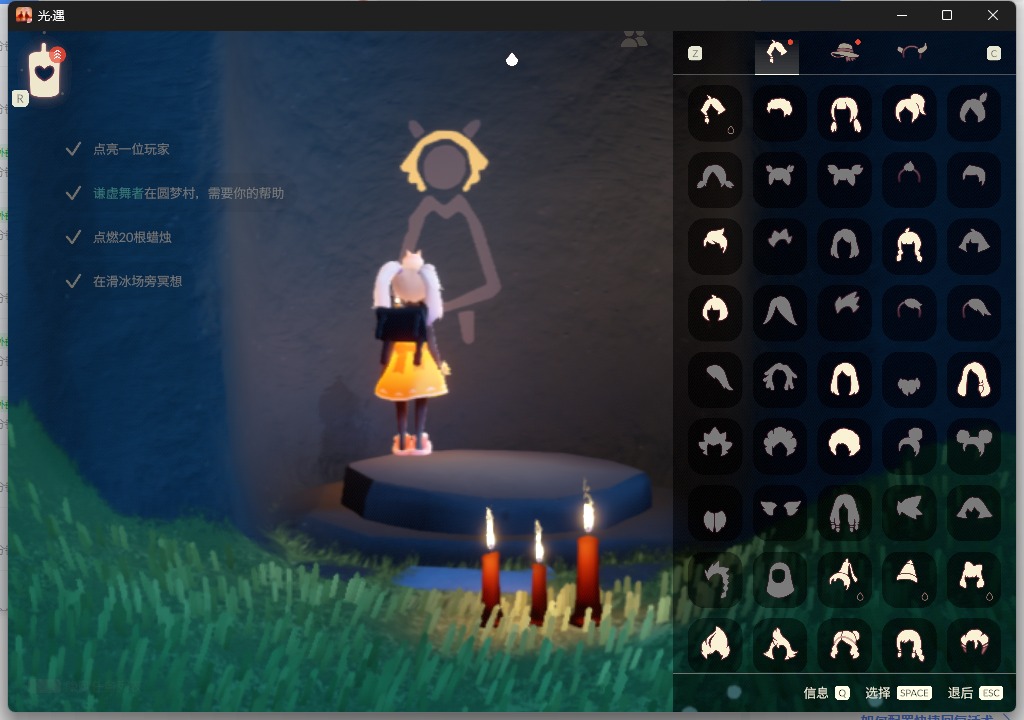Screen dimensions: 1024x720
Task: Select the short swept-bangs white hairstyle
Action: 779,113
